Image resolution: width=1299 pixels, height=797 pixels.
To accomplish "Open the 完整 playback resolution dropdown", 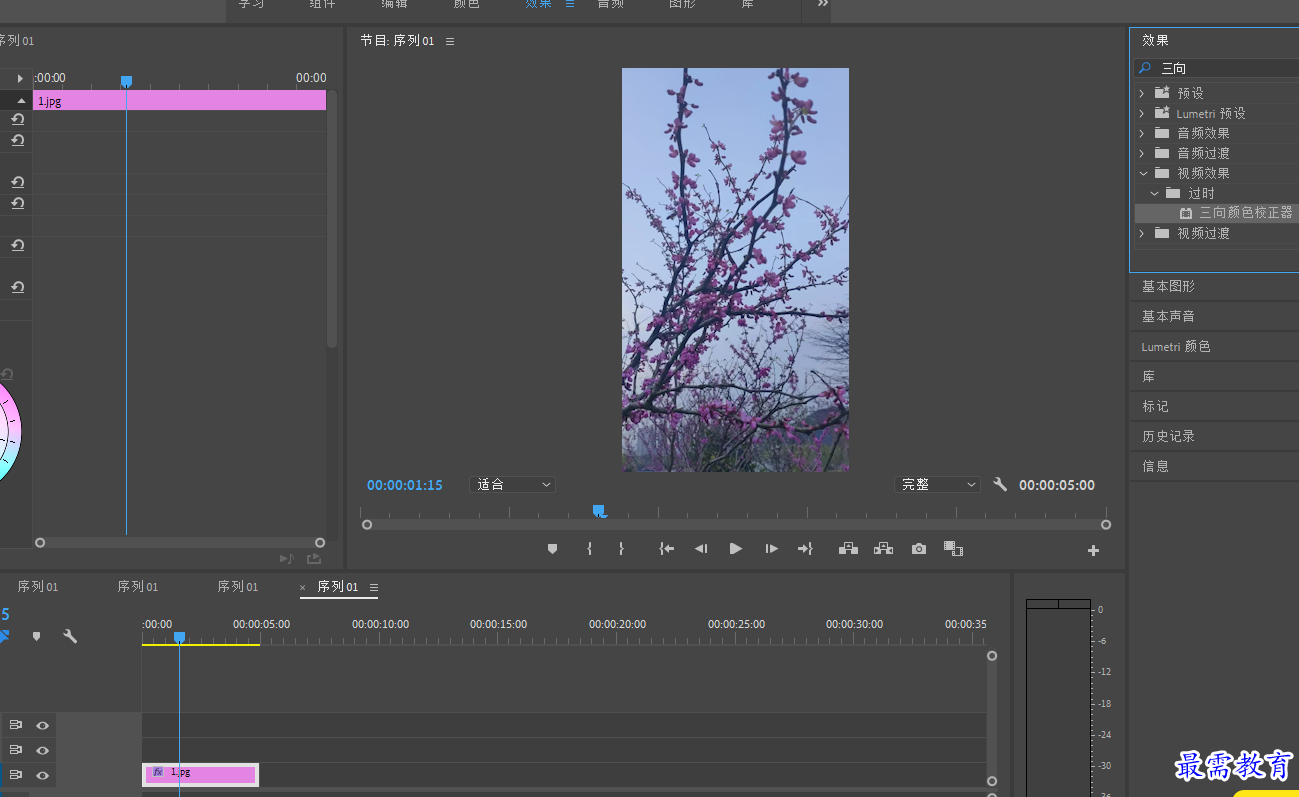I will [937, 484].
